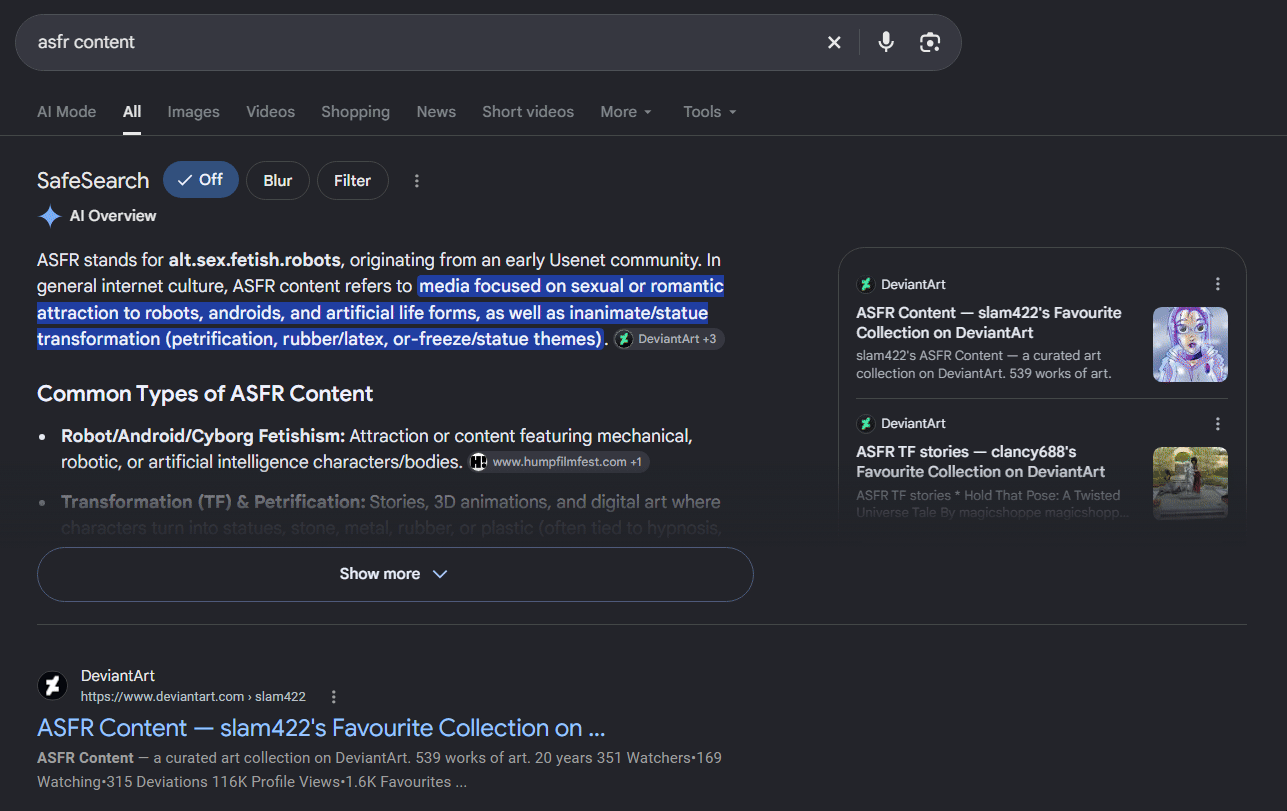Click the AI Overview sparkle icon
Screen dimensions: 1287x811
[x=50, y=216]
